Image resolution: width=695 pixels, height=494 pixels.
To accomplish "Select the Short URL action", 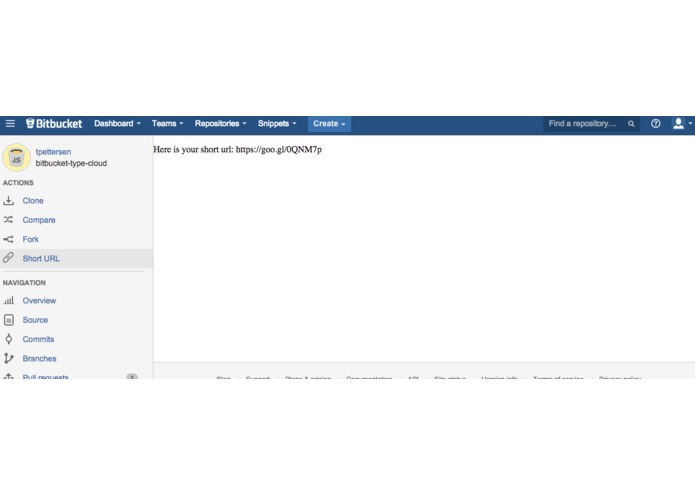I will click(41, 259).
